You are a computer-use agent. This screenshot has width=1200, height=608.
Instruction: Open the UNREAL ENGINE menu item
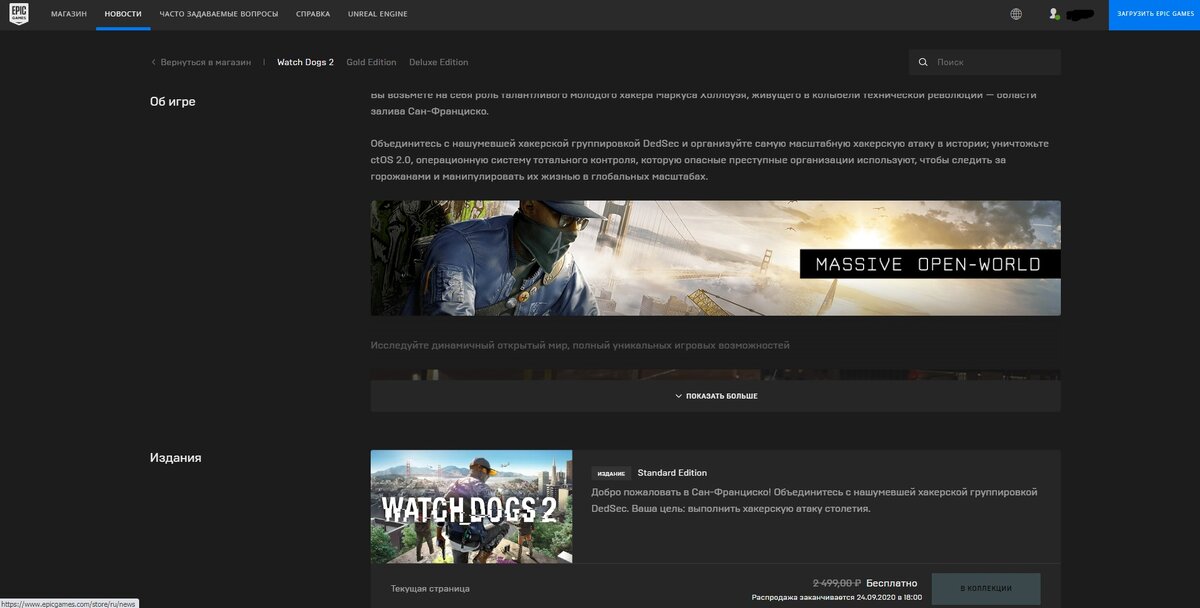click(377, 14)
